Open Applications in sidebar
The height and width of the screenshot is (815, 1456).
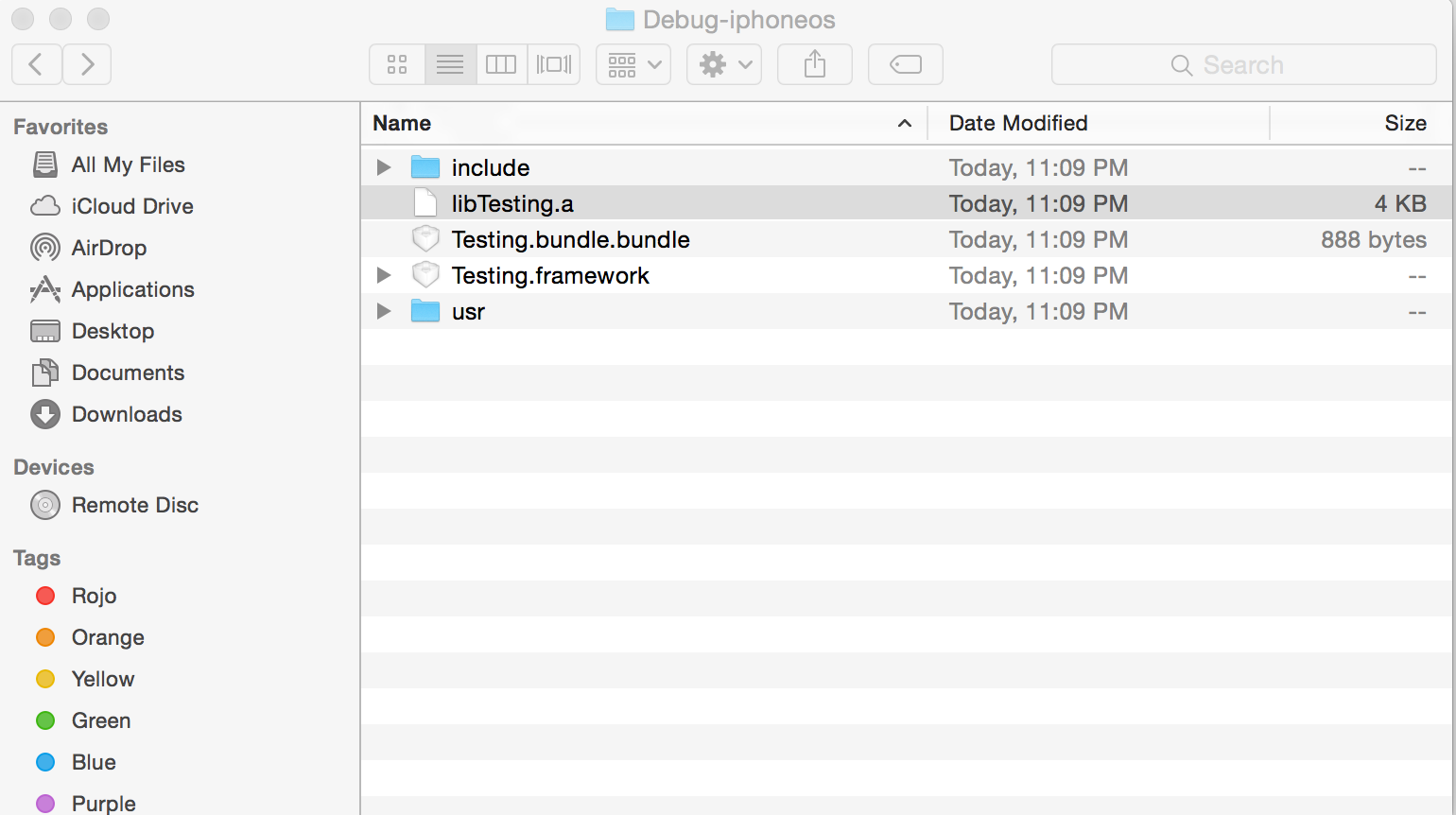[112, 289]
